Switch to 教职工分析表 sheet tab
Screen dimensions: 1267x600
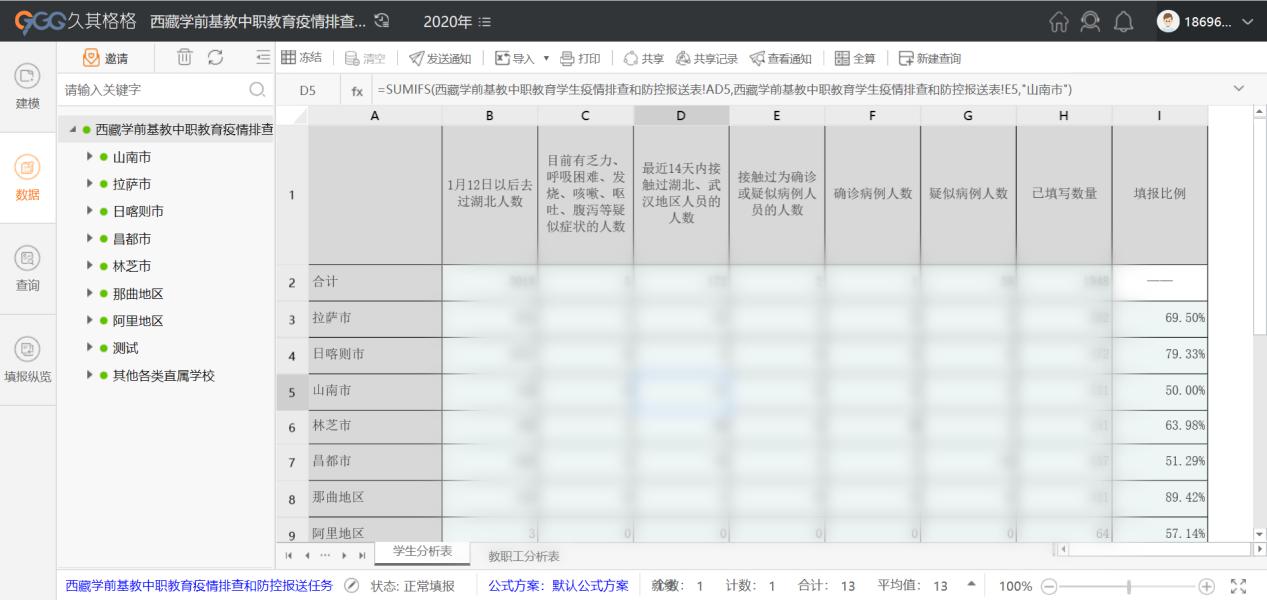click(523, 556)
